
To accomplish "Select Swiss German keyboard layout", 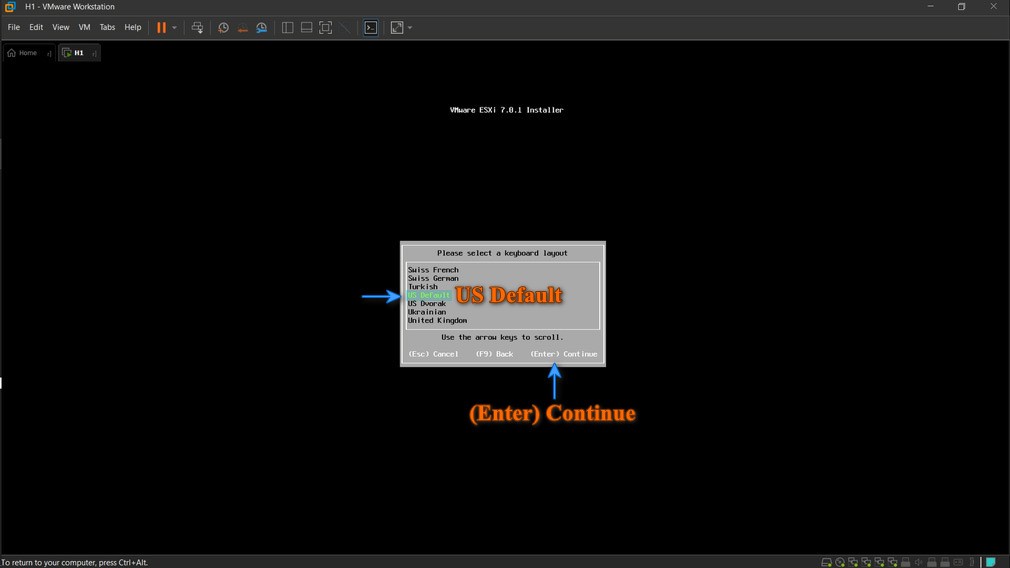I will (433, 278).
